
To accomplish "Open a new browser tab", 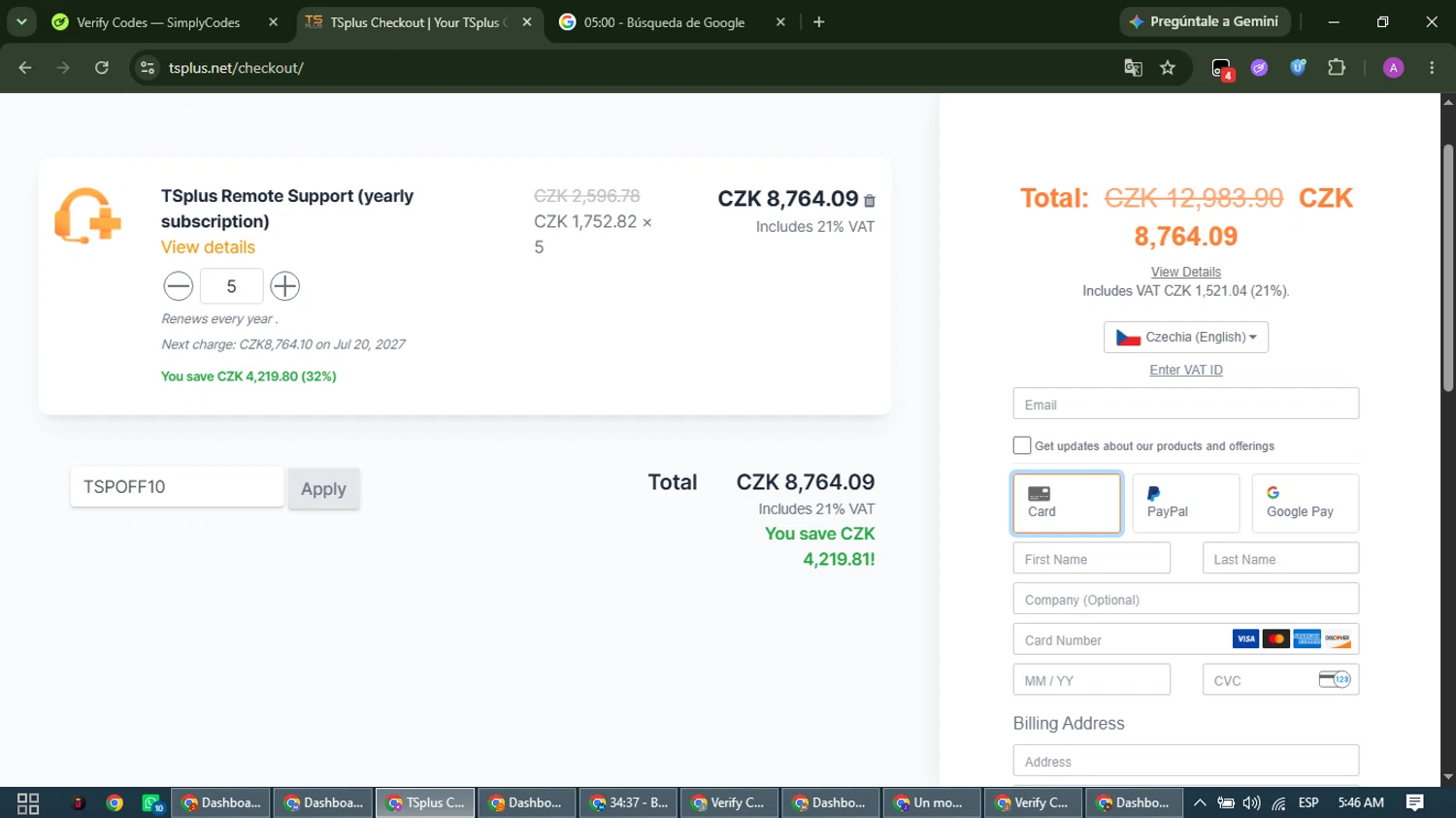I will click(819, 22).
